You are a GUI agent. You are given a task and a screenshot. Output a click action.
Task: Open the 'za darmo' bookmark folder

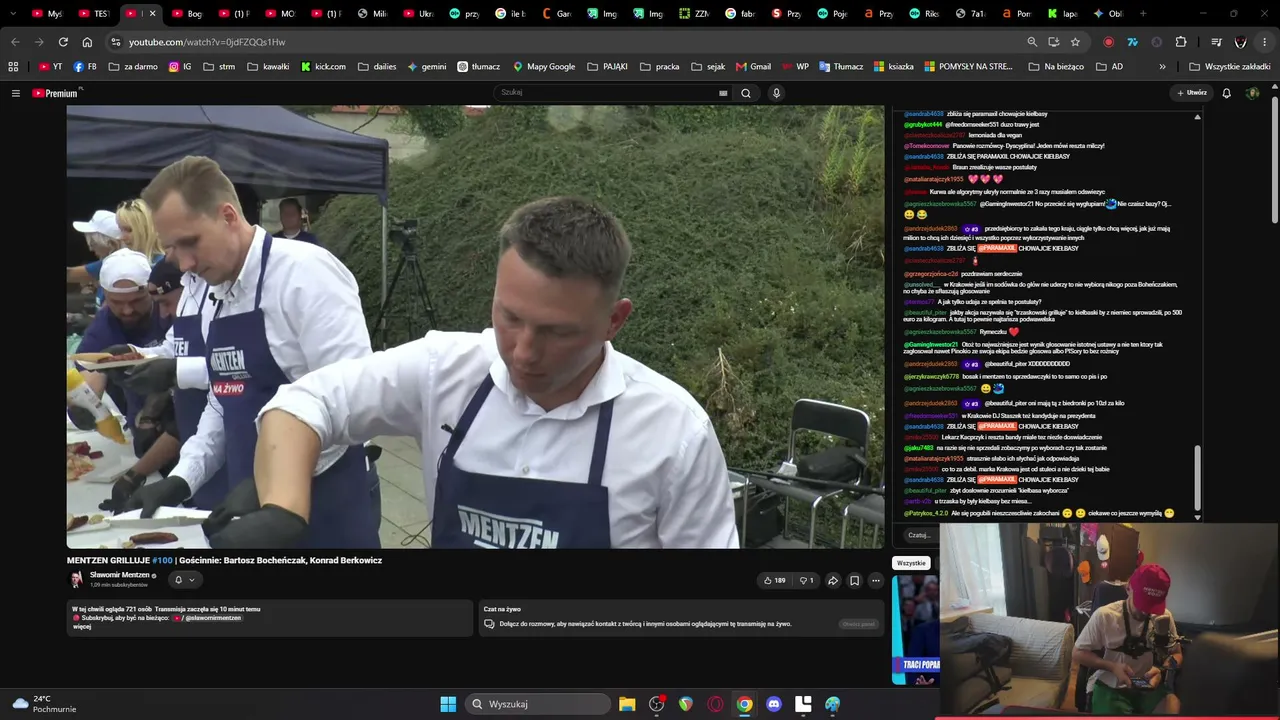[x=134, y=67]
